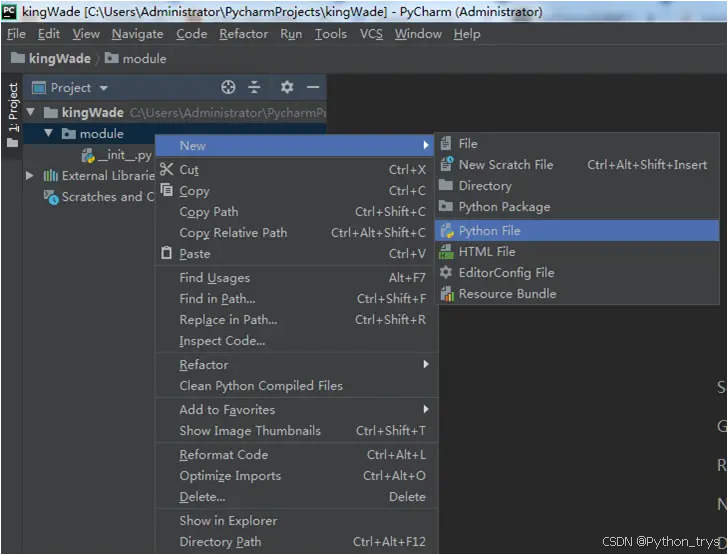Click the Paste clipboard icon
Image resolution: width=728 pixels, height=555 pixels.
[166, 253]
